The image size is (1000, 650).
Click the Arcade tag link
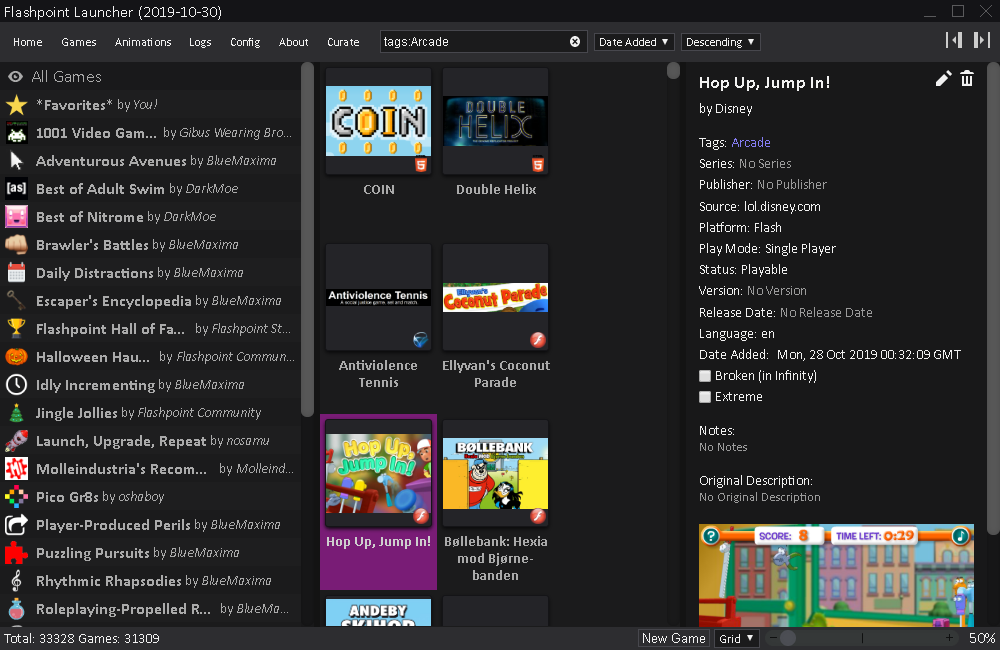(751, 143)
